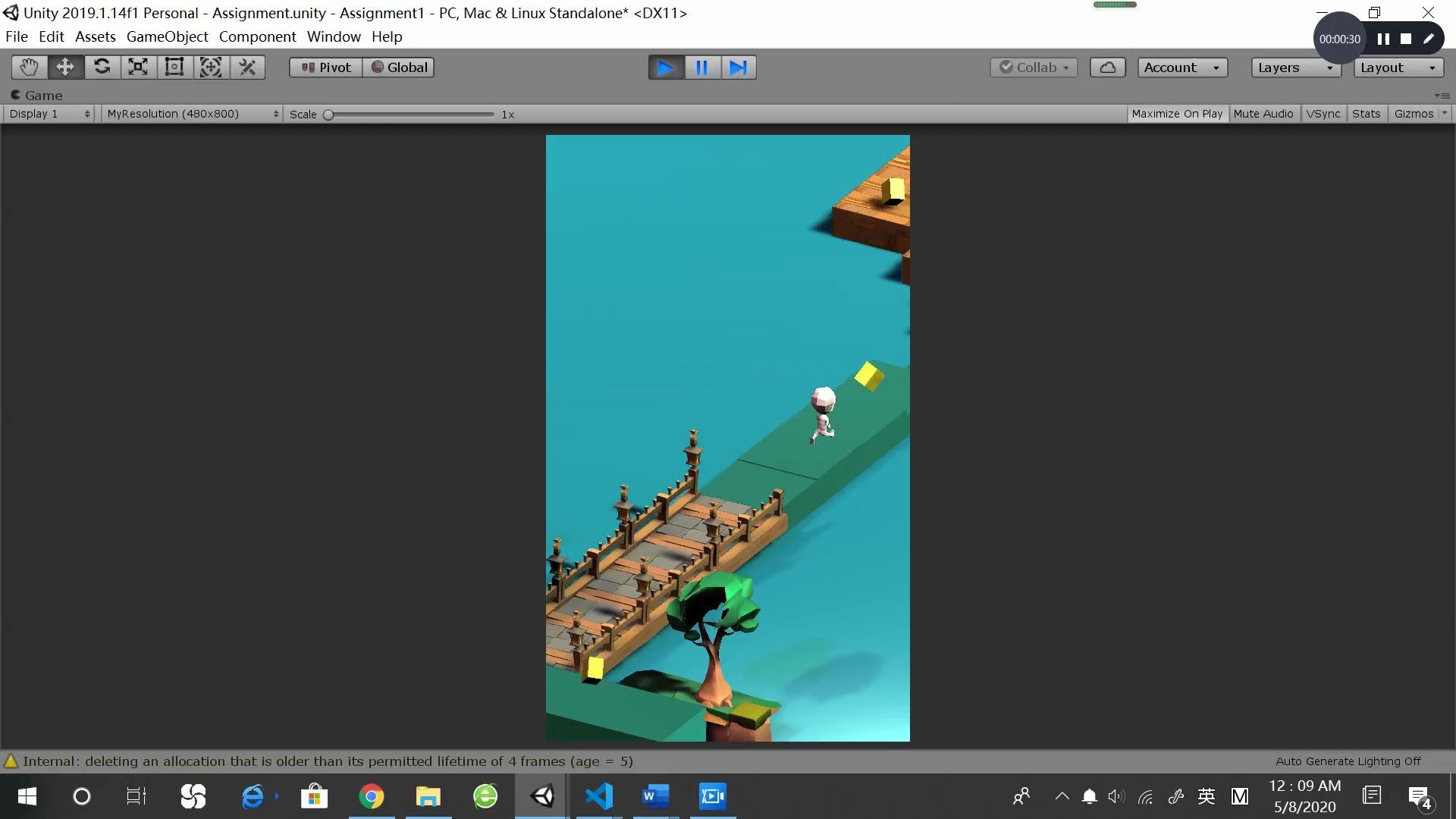Open the Layout dropdown
Image resolution: width=1456 pixels, height=819 pixels.
coord(1396,67)
